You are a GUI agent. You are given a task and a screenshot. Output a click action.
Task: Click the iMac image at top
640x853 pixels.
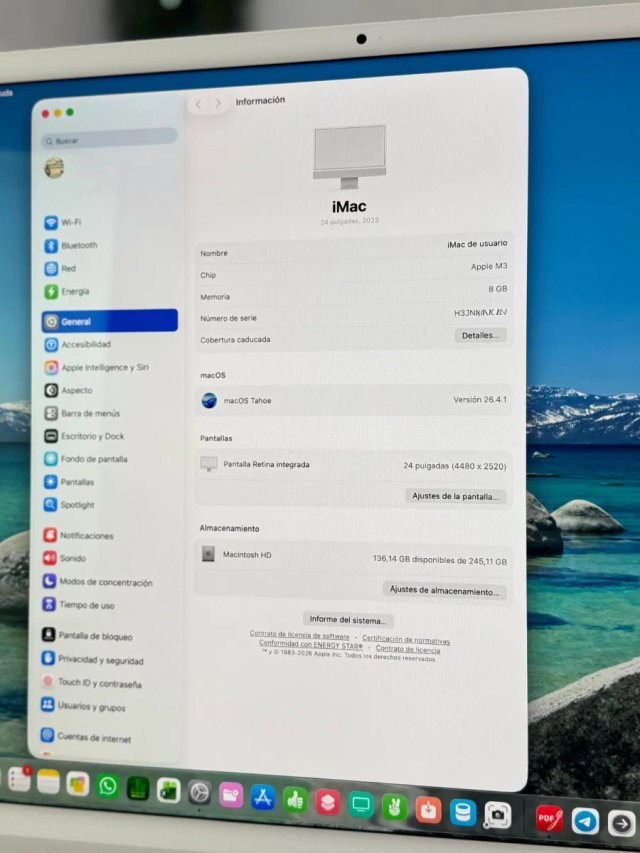coord(349,157)
